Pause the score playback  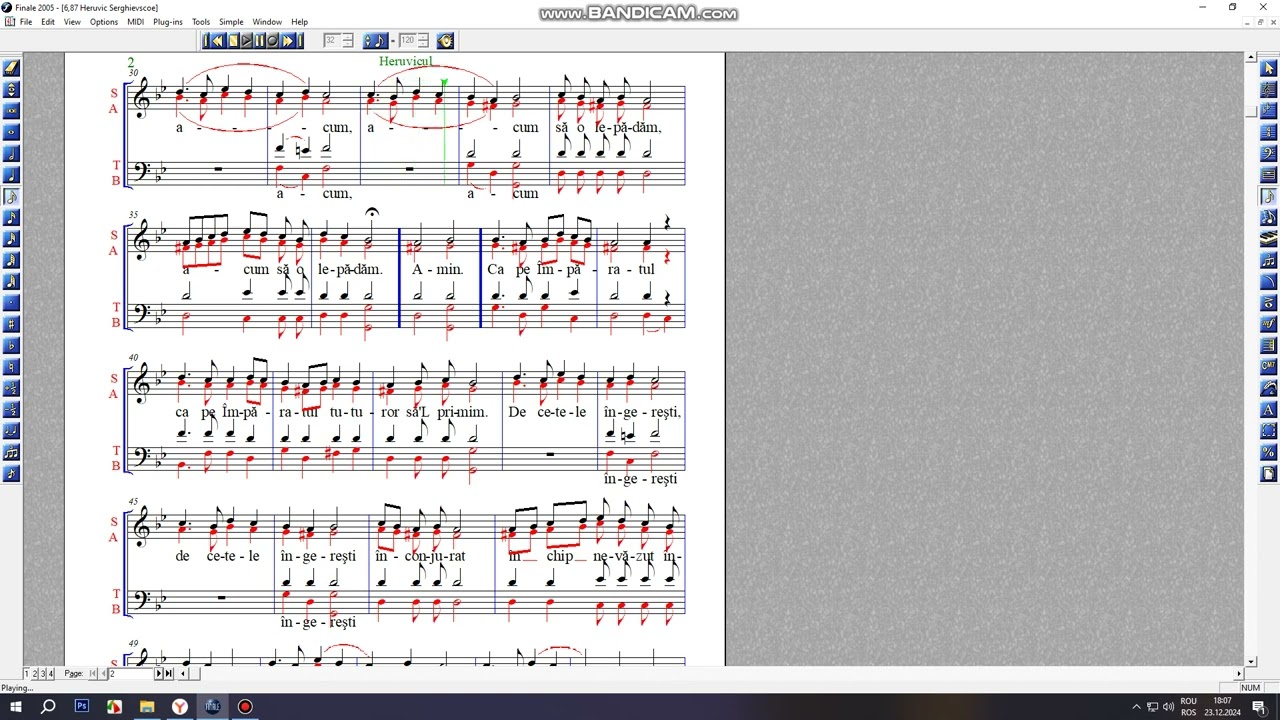260,41
